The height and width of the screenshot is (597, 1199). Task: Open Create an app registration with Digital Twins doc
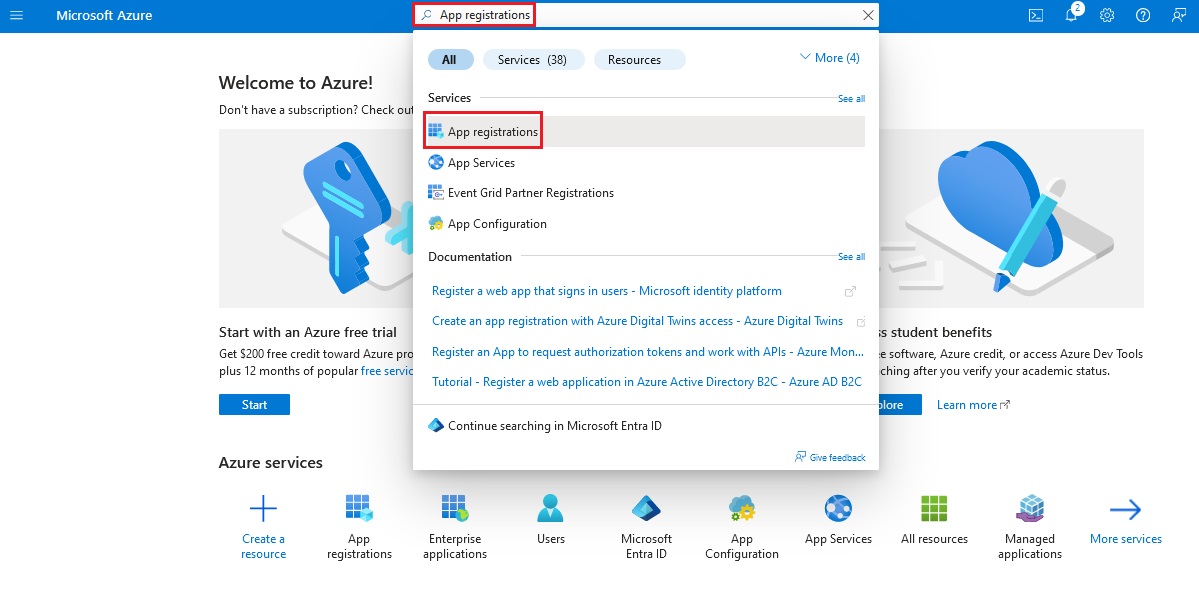pyautogui.click(x=637, y=321)
